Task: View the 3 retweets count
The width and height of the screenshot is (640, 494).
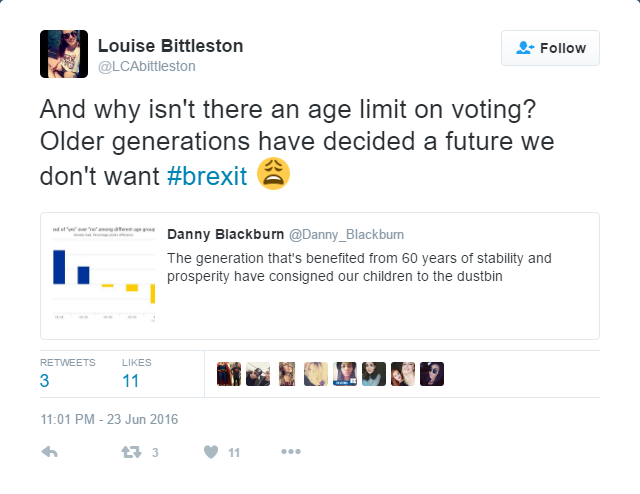Action: [44, 381]
